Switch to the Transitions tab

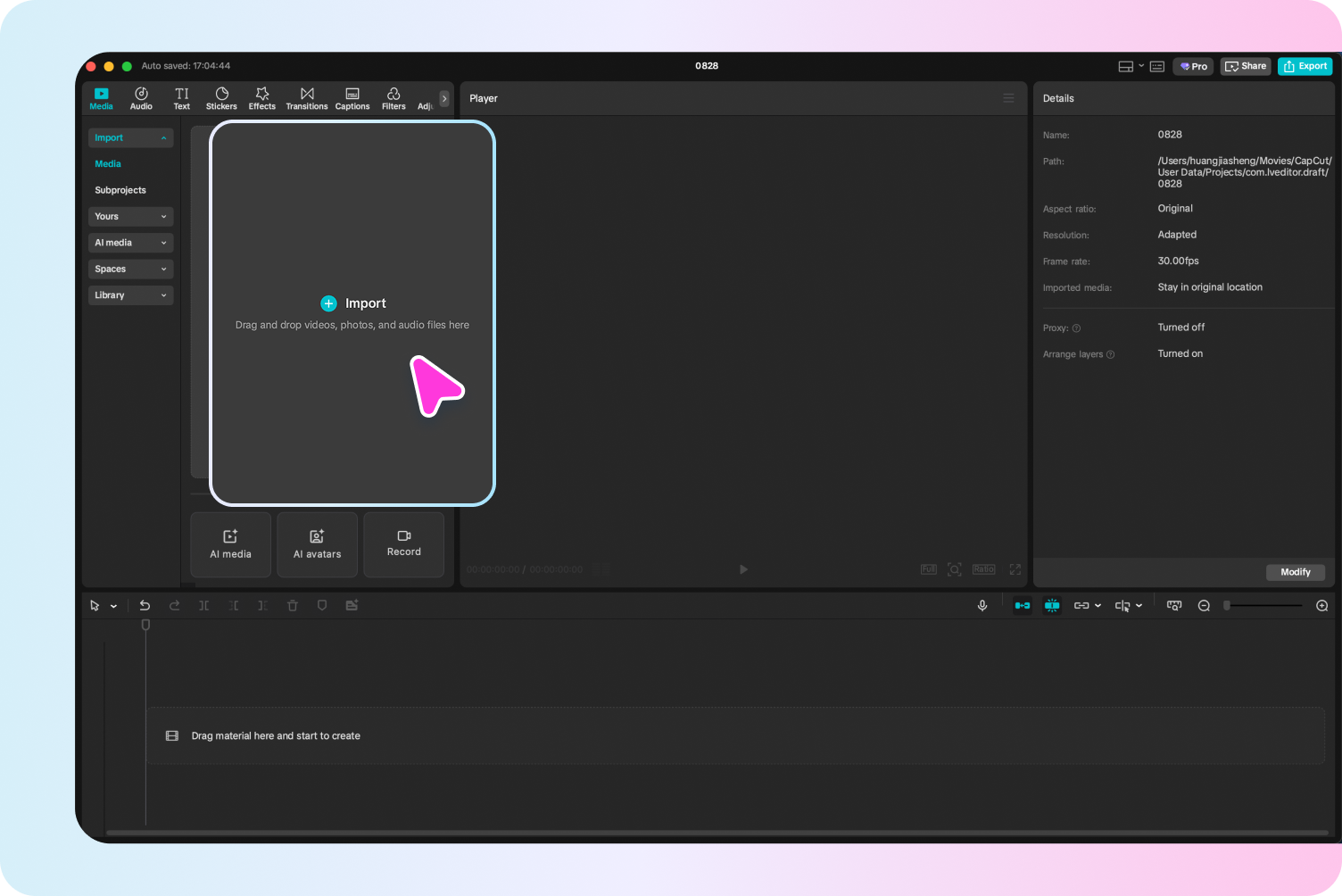point(307,98)
